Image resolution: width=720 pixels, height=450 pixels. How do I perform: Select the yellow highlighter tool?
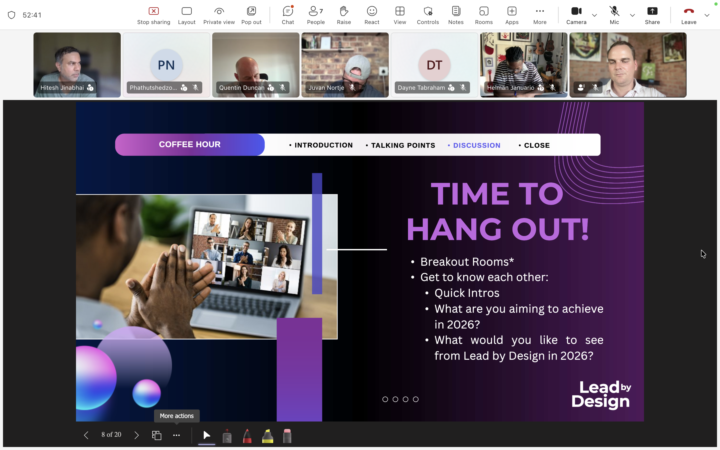[267, 435]
